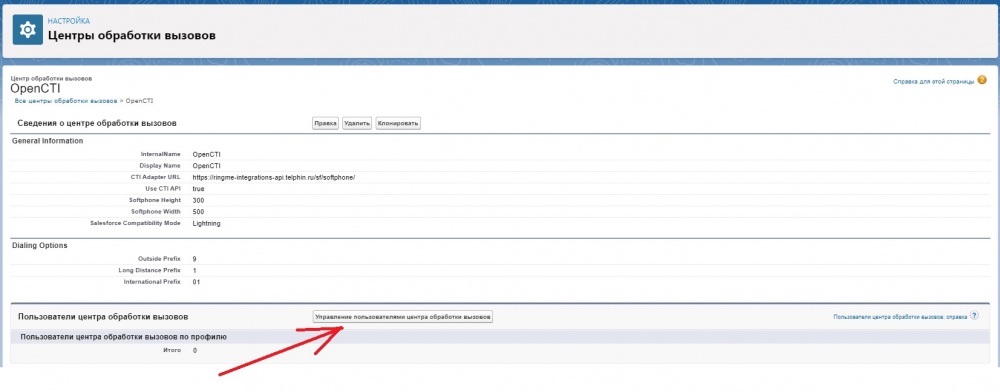Image resolution: width=1000 pixels, height=392 pixels.
Task: Open Справка для этой страницы link
Action: pos(934,82)
